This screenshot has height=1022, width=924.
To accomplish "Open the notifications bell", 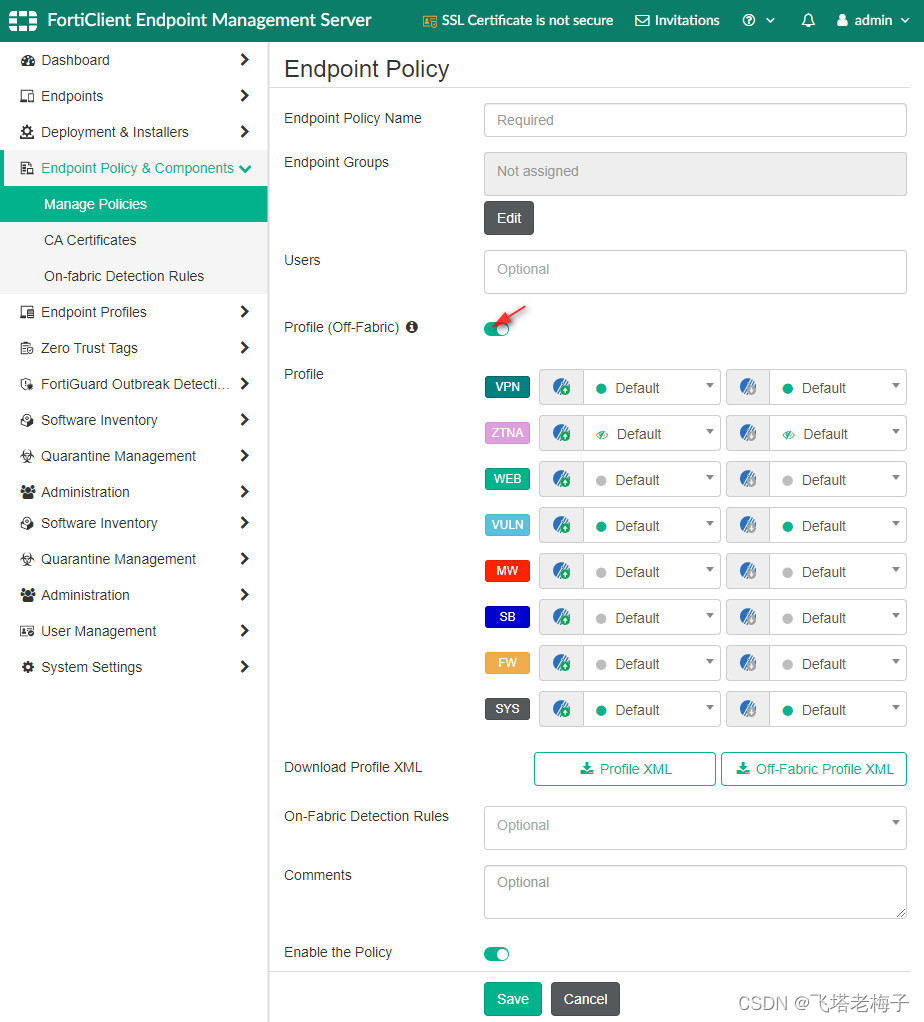I will pyautogui.click(x=808, y=21).
